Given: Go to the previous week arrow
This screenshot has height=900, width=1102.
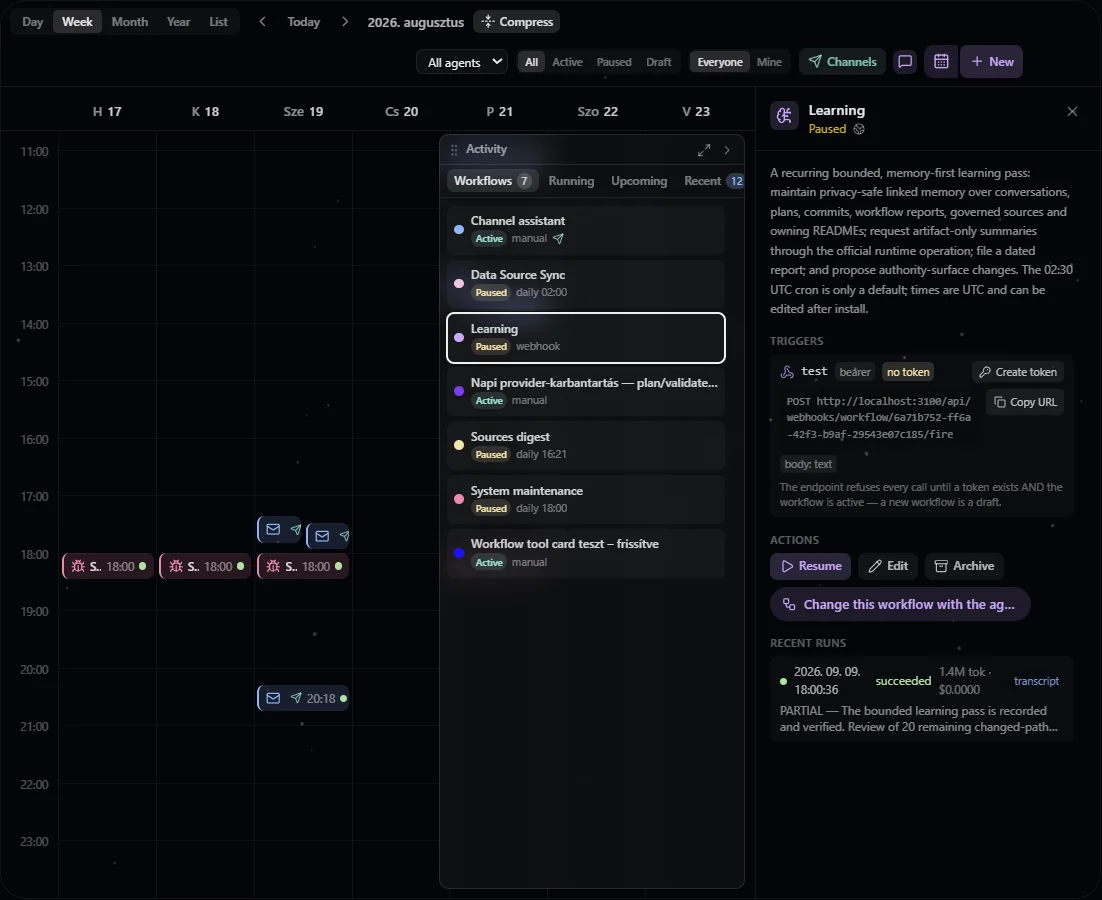Looking at the screenshot, I should [x=262, y=22].
